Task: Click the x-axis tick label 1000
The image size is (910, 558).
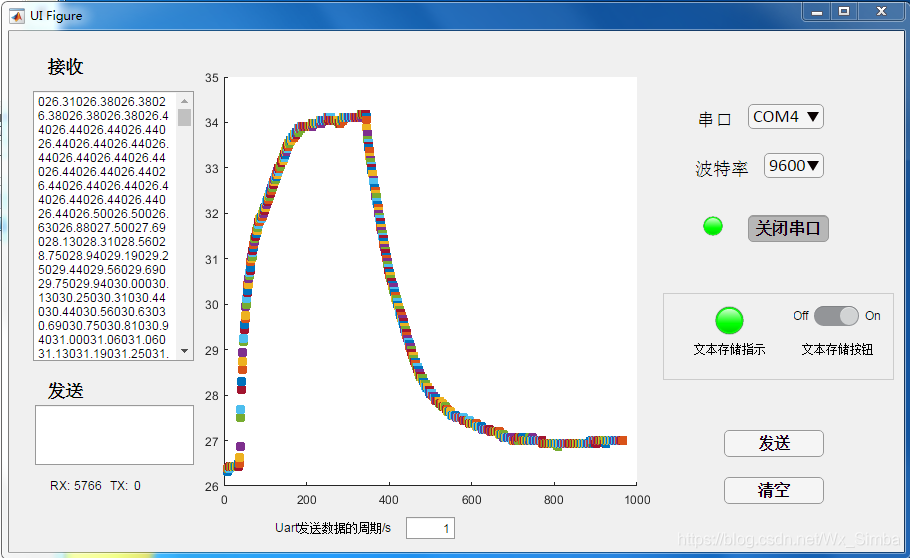Action: 637,500
